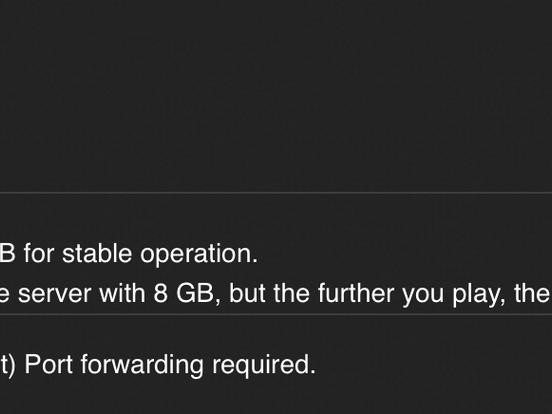Click the word "further" in the text
The width and height of the screenshot is (552, 414).
tap(356, 293)
